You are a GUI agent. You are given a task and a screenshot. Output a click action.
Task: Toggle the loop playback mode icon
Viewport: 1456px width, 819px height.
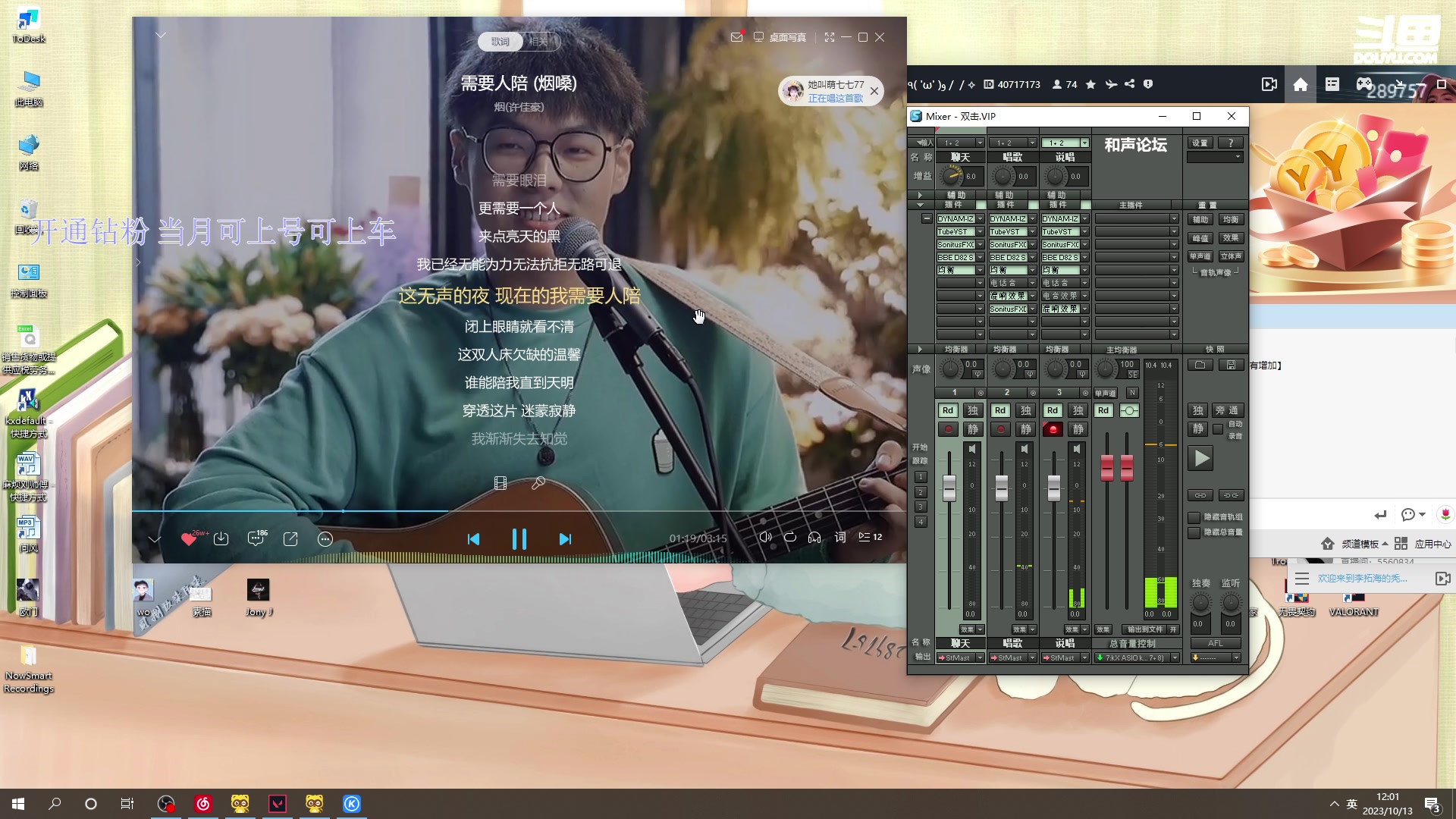tap(790, 537)
